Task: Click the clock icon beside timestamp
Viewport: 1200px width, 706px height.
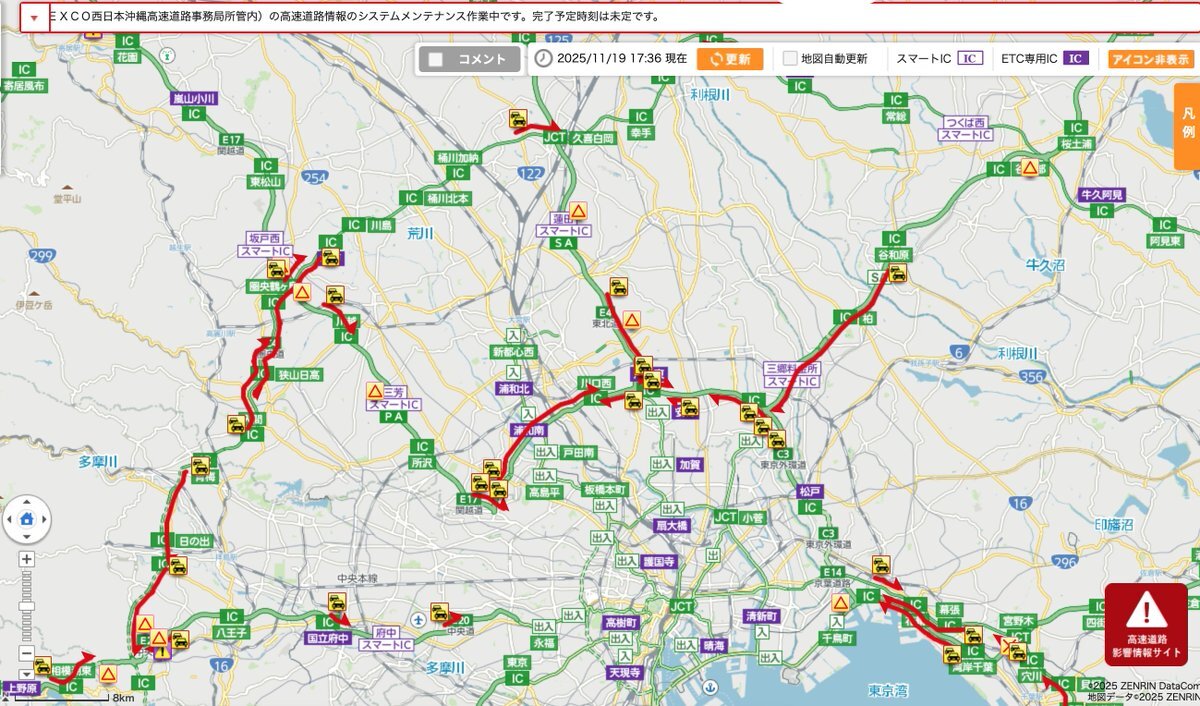Action: [542, 59]
